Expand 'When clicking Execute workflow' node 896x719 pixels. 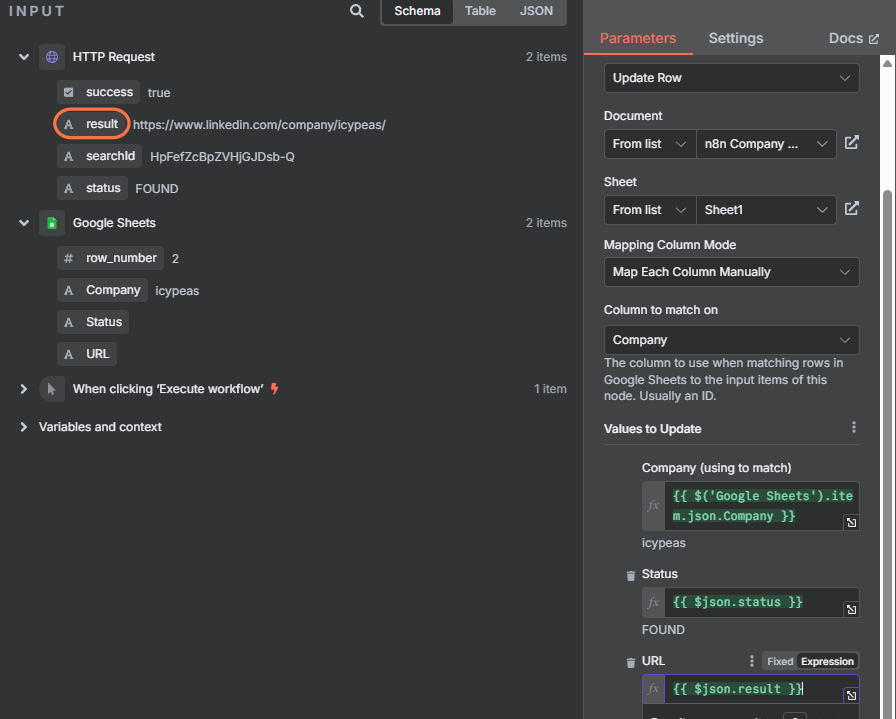point(24,389)
